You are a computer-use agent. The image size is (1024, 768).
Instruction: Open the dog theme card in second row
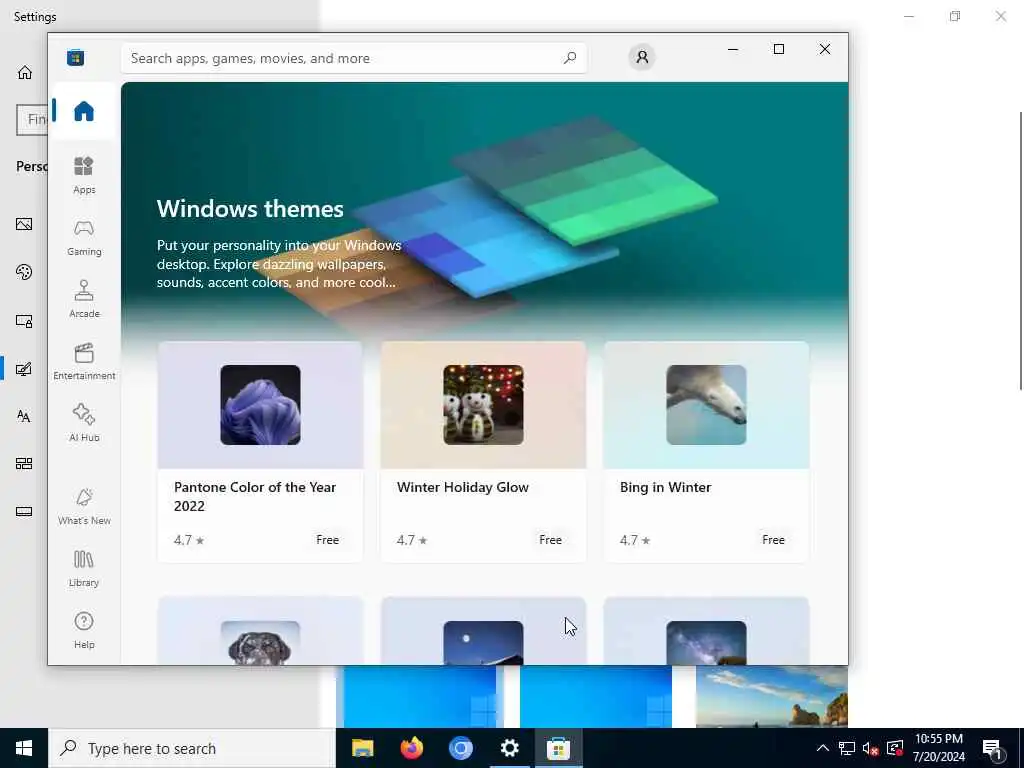pyautogui.click(x=260, y=631)
